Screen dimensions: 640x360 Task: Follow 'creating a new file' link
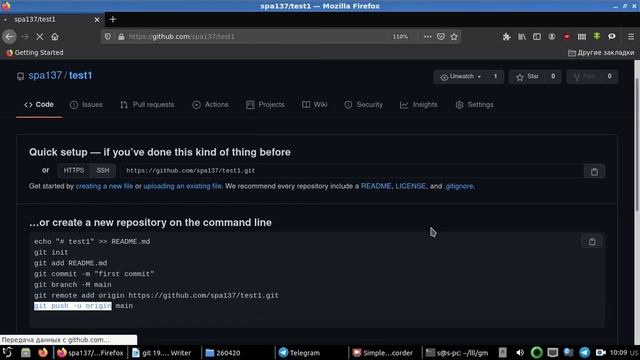(104, 186)
